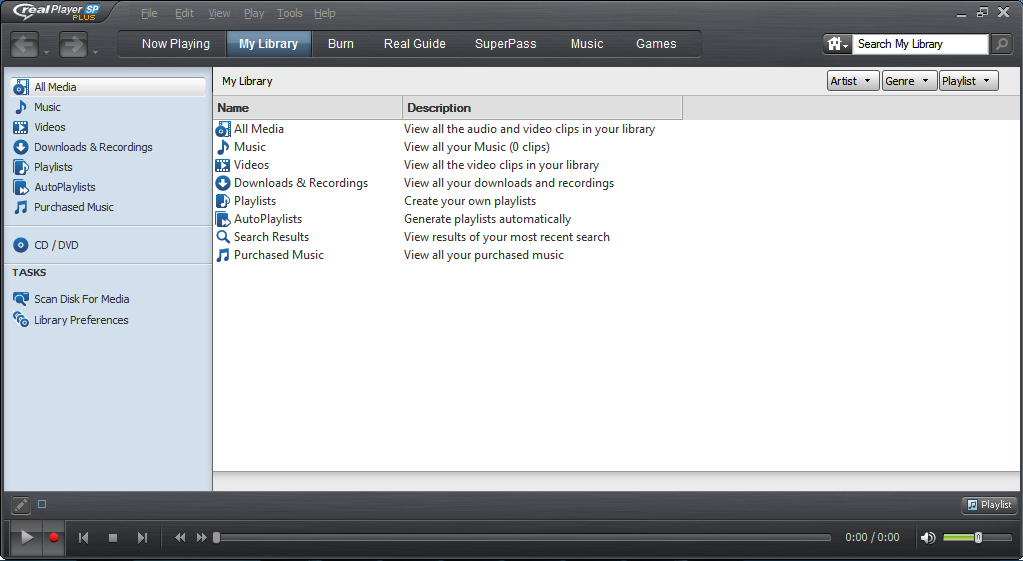The height and width of the screenshot is (561, 1023).
Task: Click the AutoPlaylists row icon in list
Action: tap(223, 219)
